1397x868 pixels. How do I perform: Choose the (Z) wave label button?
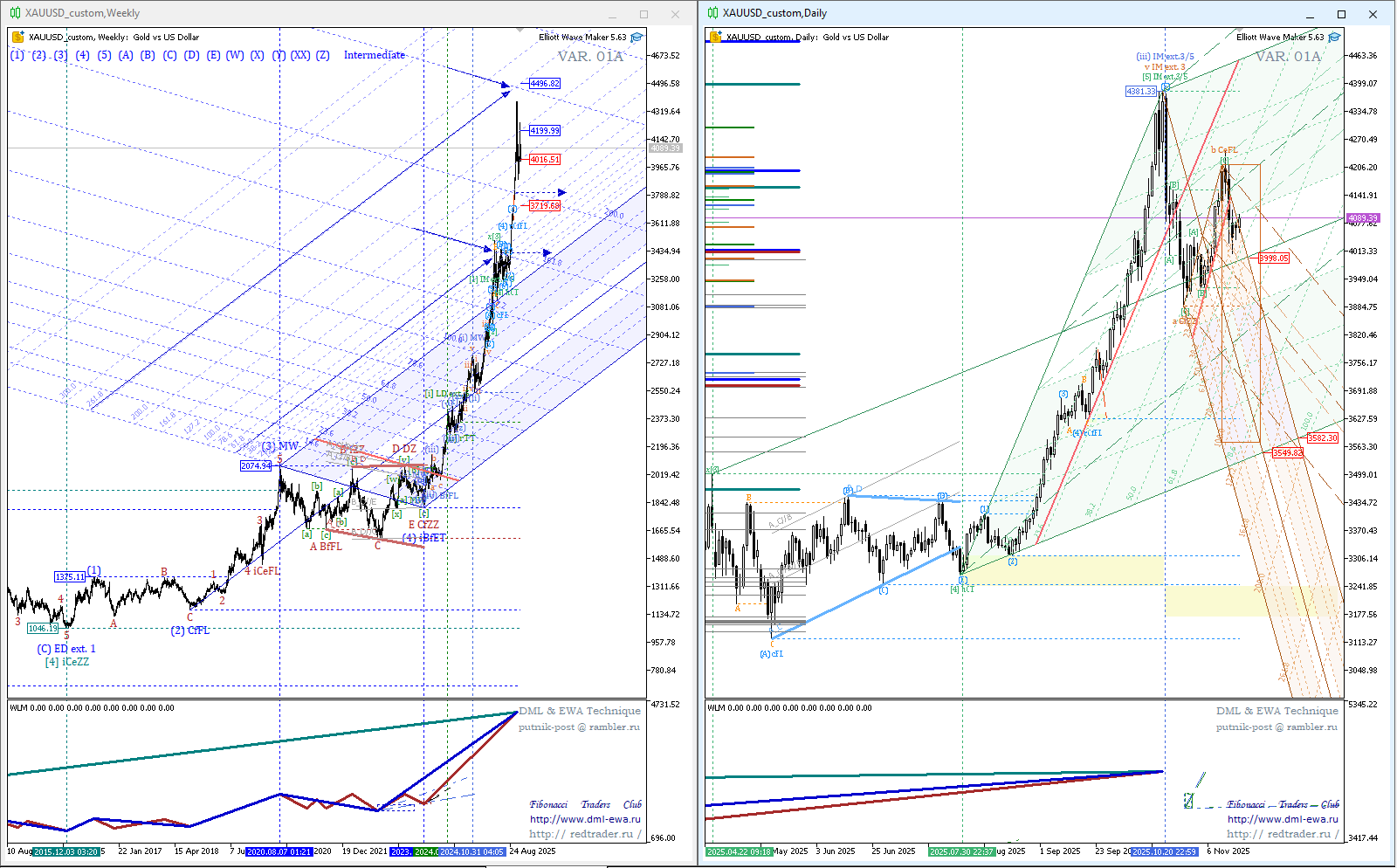point(323,55)
